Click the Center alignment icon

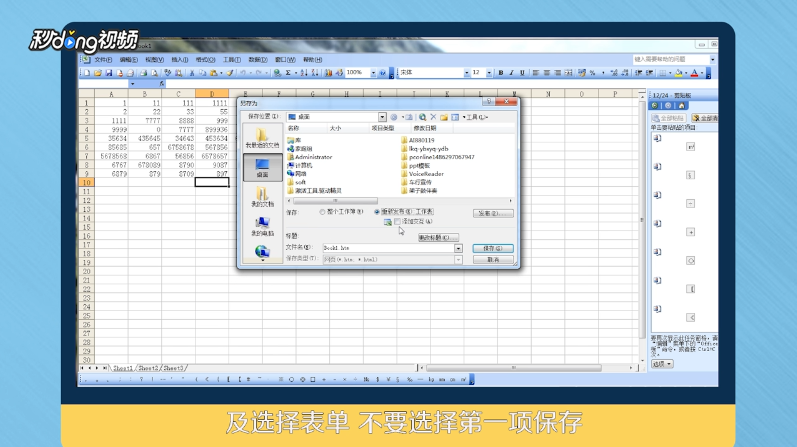[x=546, y=73]
